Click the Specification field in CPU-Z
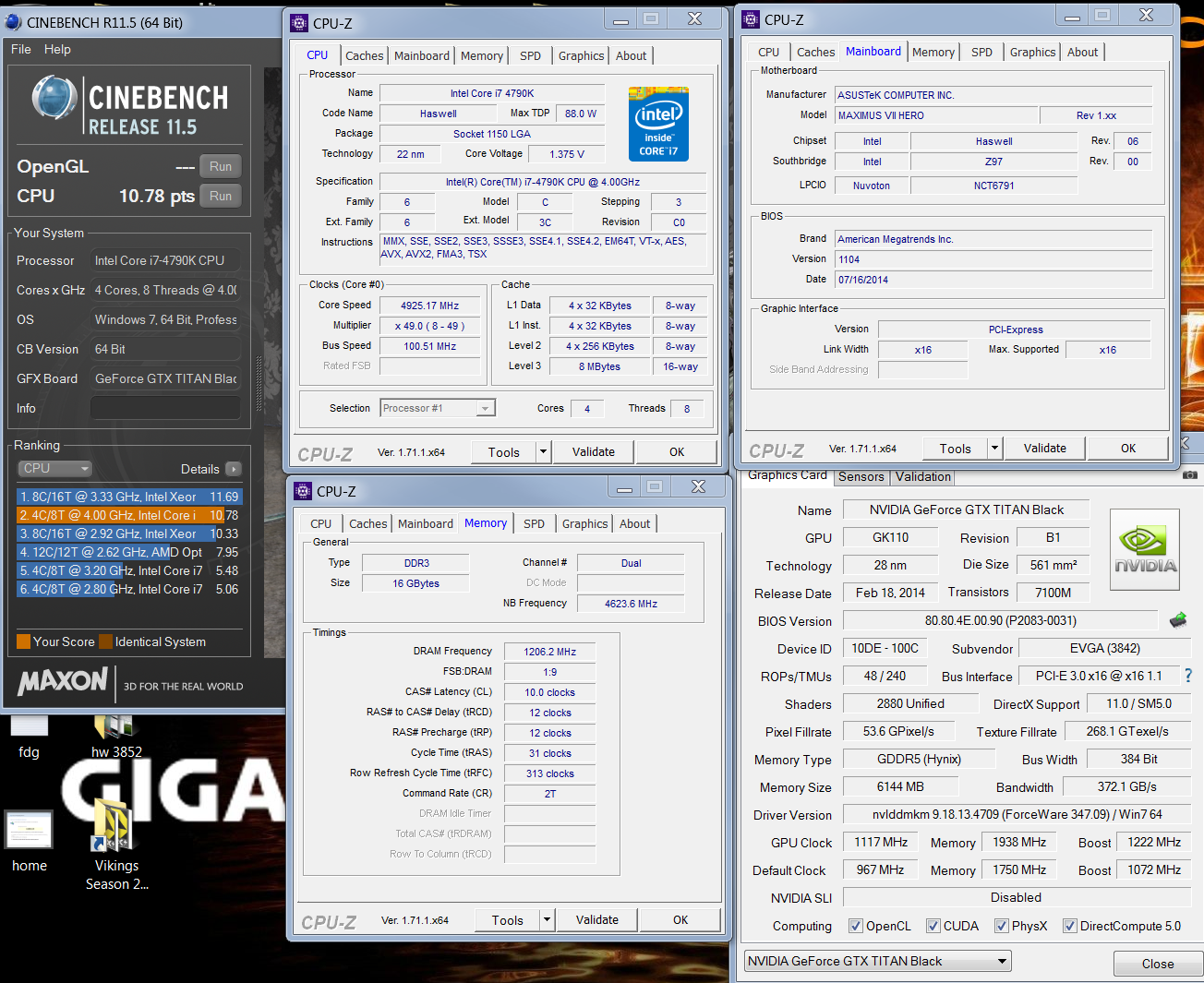Image resolution: width=1204 pixels, height=983 pixels. [543, 182]
